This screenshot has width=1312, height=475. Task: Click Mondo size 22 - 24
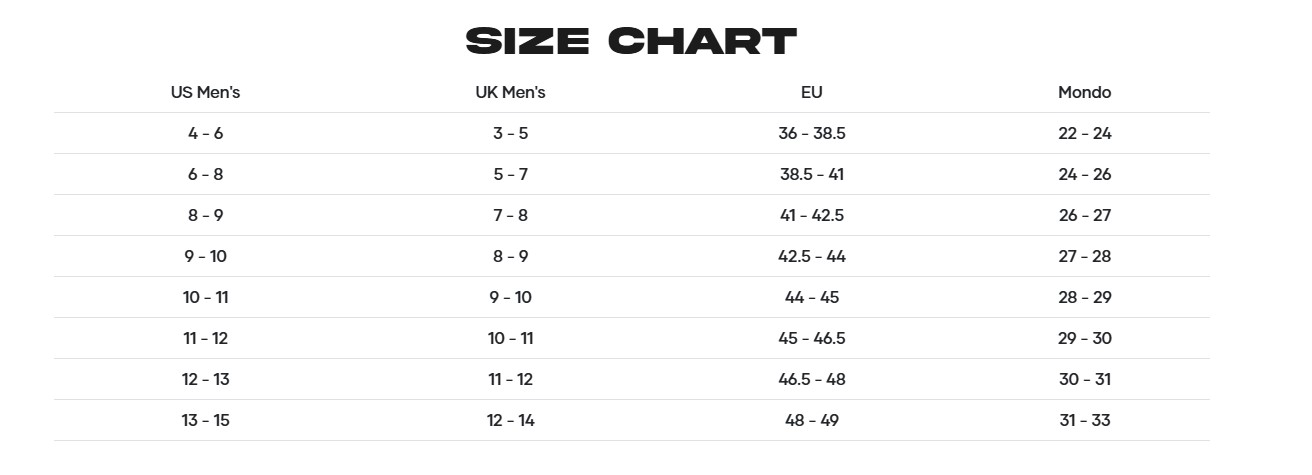pos(1084,133)
